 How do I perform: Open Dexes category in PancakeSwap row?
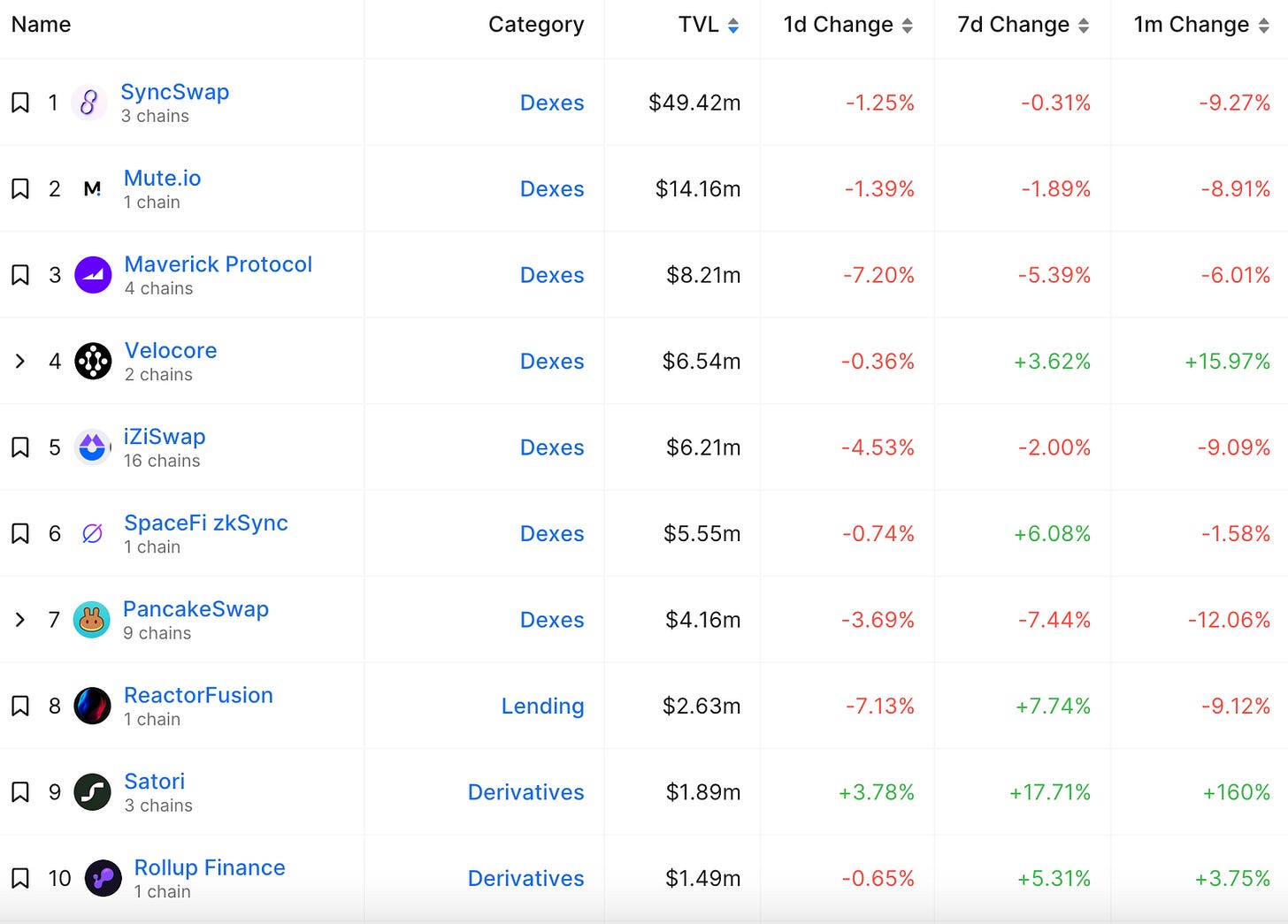(552, 620)
